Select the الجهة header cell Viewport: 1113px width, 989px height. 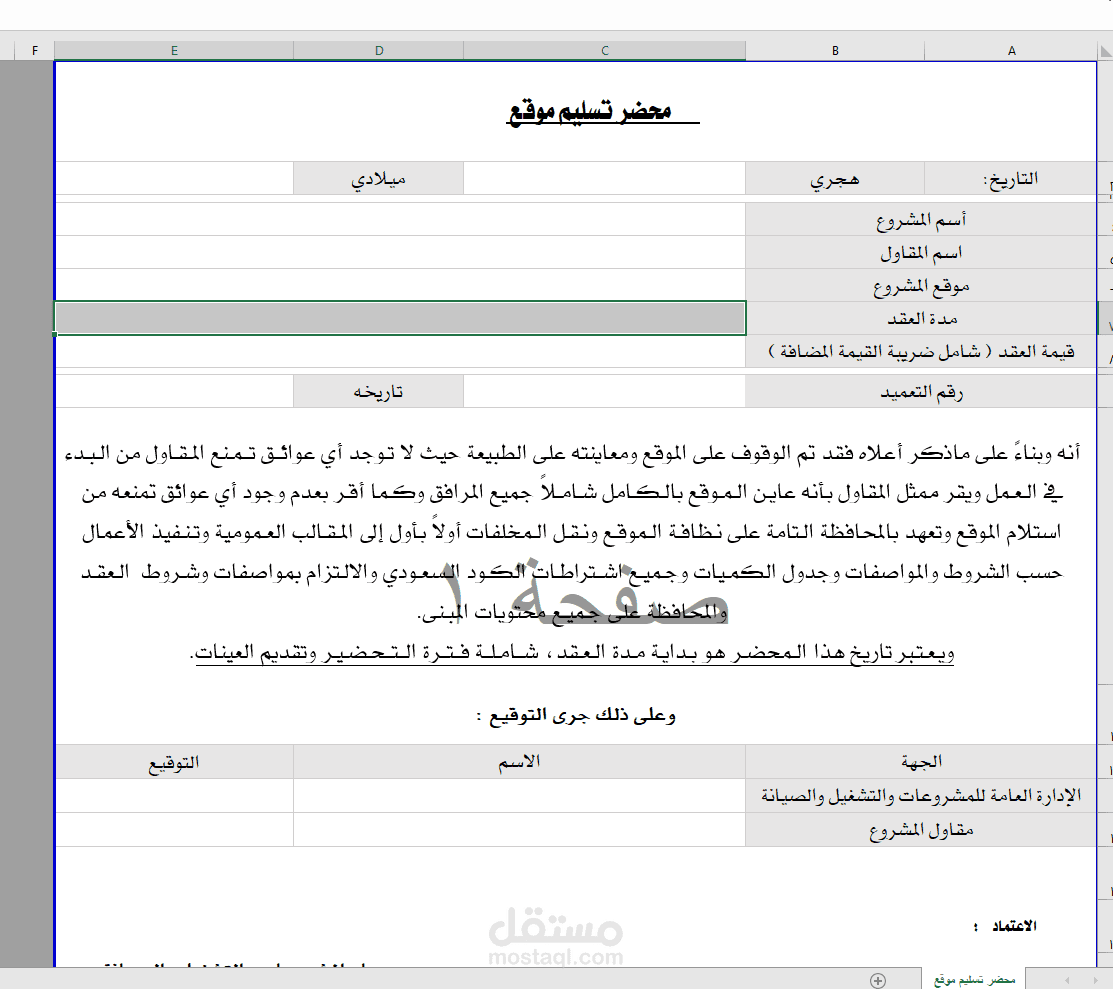921,762
